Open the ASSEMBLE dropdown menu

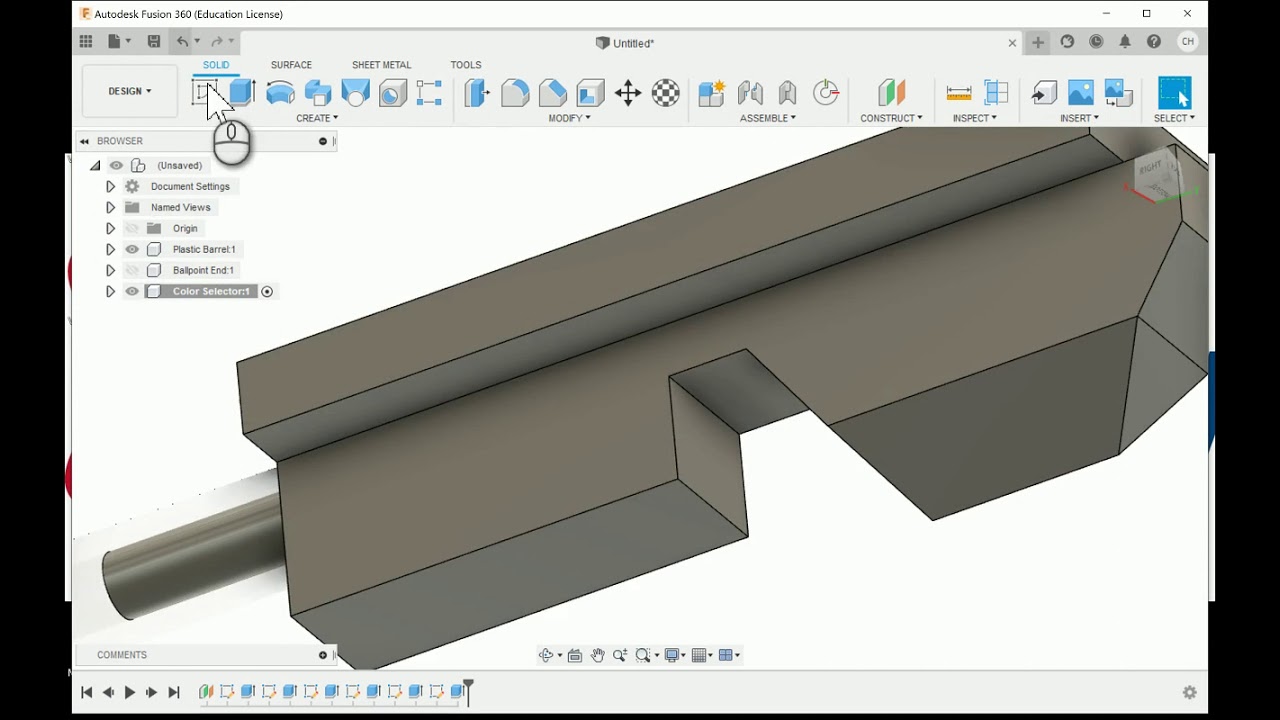[x=768, y=118]
